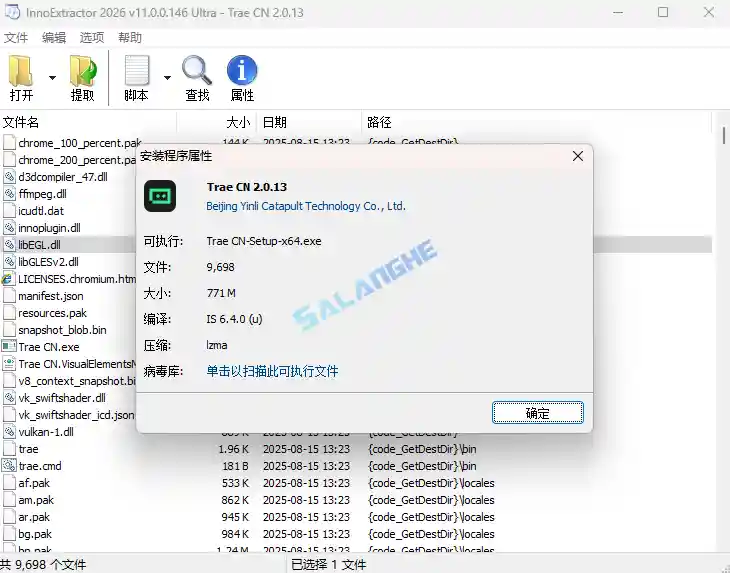Select the libGLESv2.dll file icon
The height and width of the screenshot is (573, 730).
click(x=9, y=262)
